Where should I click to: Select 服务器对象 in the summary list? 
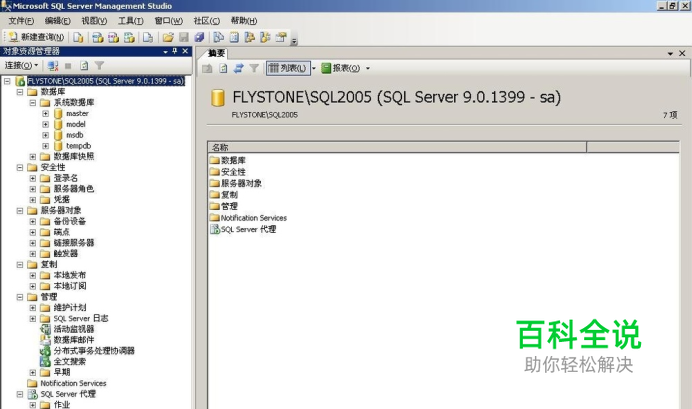241,183
